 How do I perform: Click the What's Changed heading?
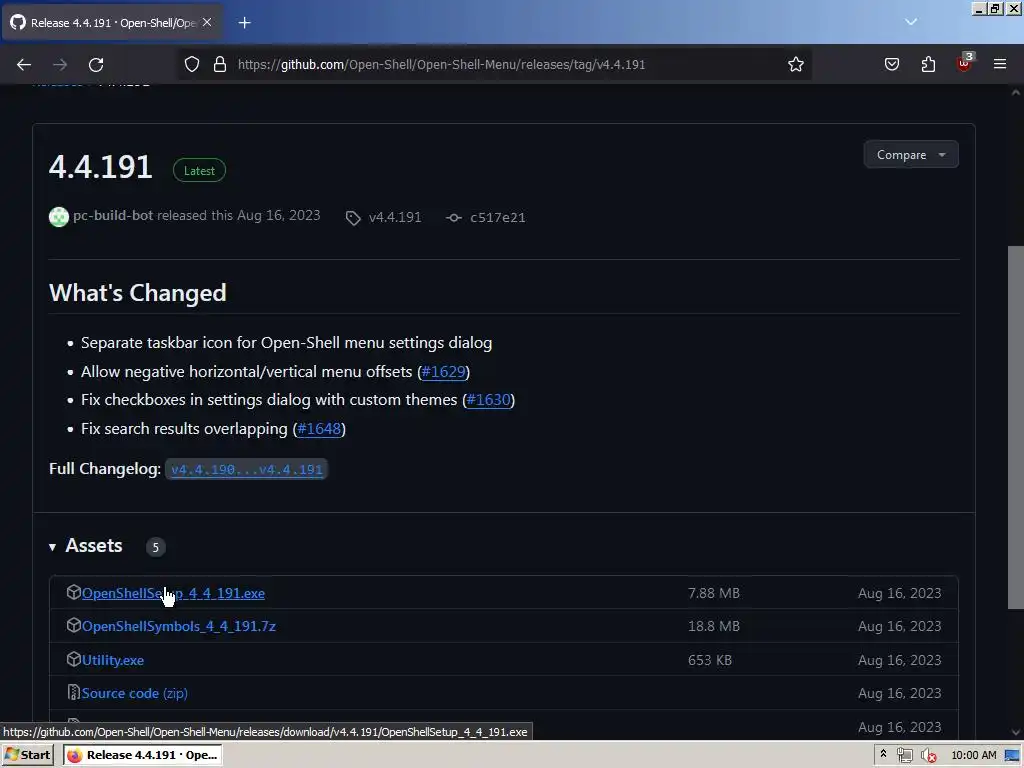point(138,293)
